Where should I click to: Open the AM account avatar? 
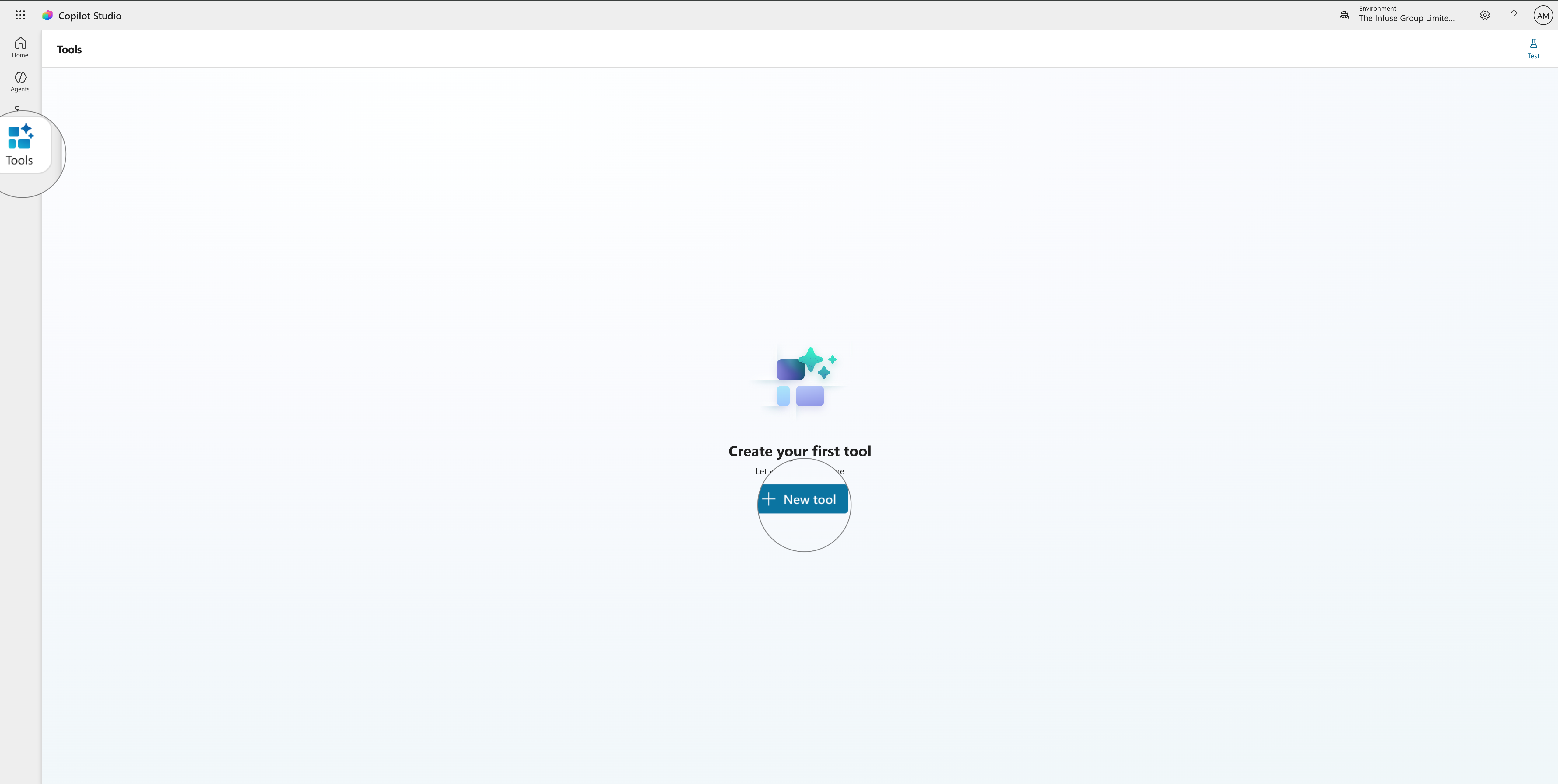(1543, 15)
